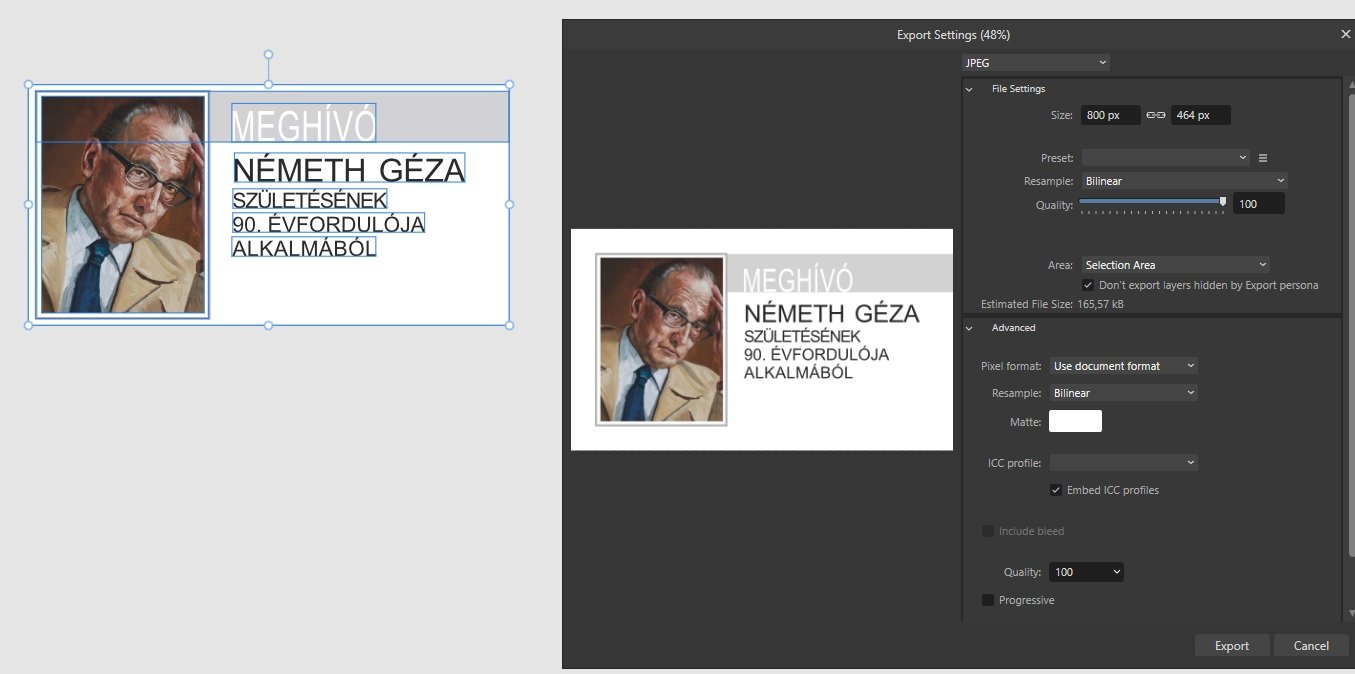Select the 90. ÉVFORDULÓJA text on canvas
1355x674 pixels.
click(329, 223)
